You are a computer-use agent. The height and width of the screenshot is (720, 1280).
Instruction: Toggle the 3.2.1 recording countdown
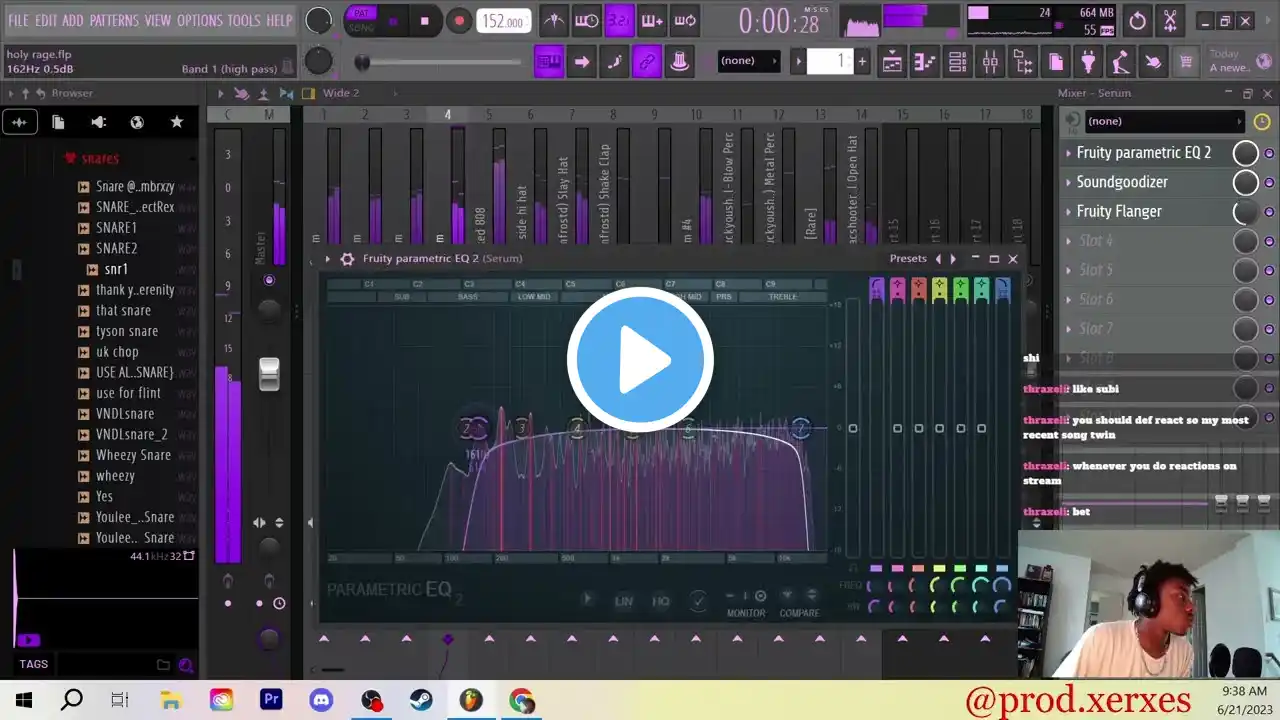620,20
